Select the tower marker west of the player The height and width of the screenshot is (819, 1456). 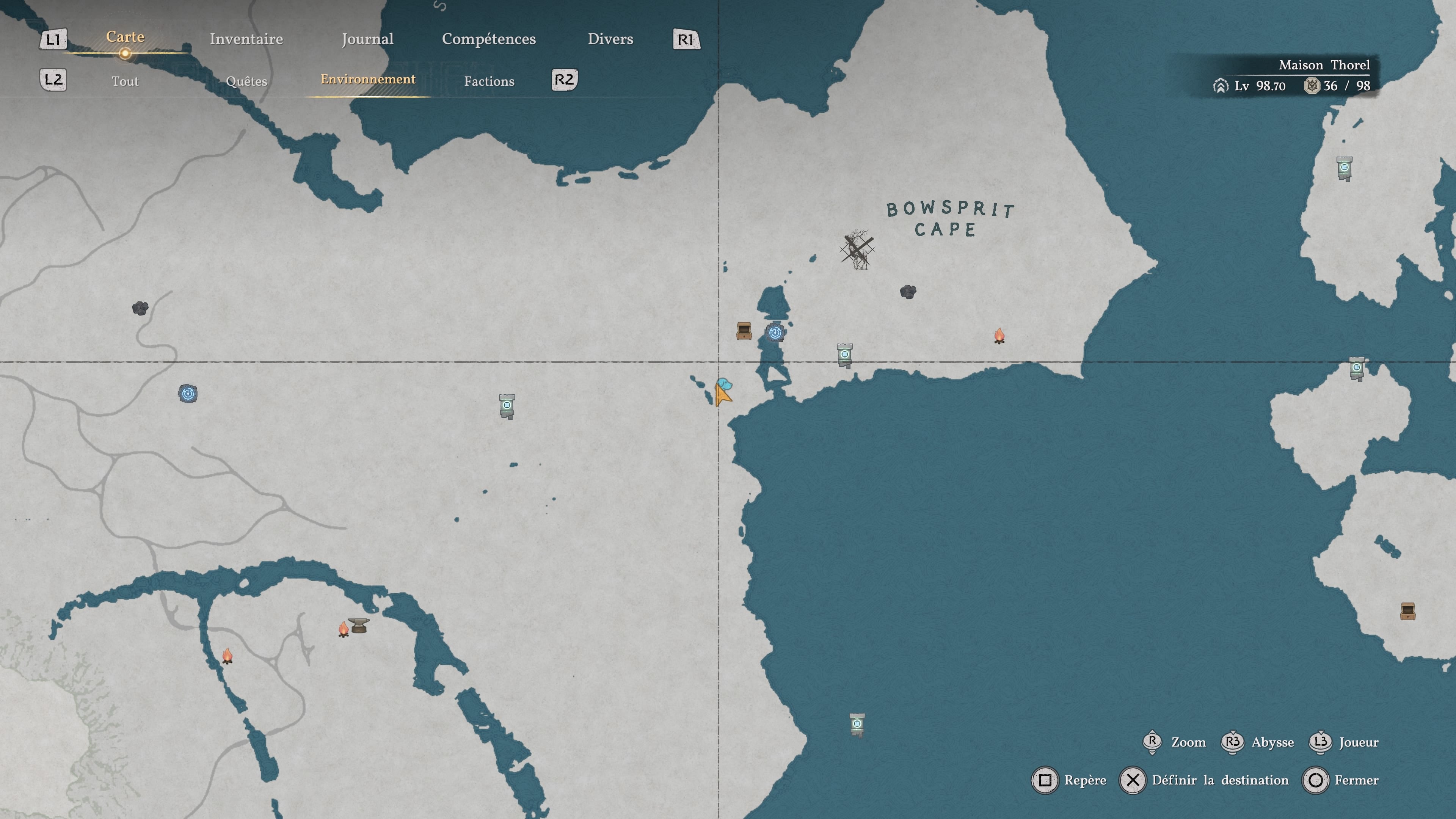click(507, 406)
